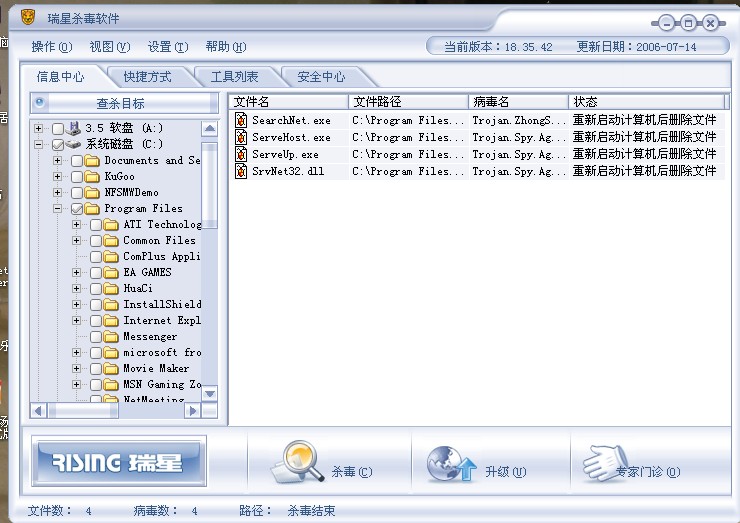Click the Common Files folder icon
Screen dimensions: 740x523
click(x=111, y=241)
